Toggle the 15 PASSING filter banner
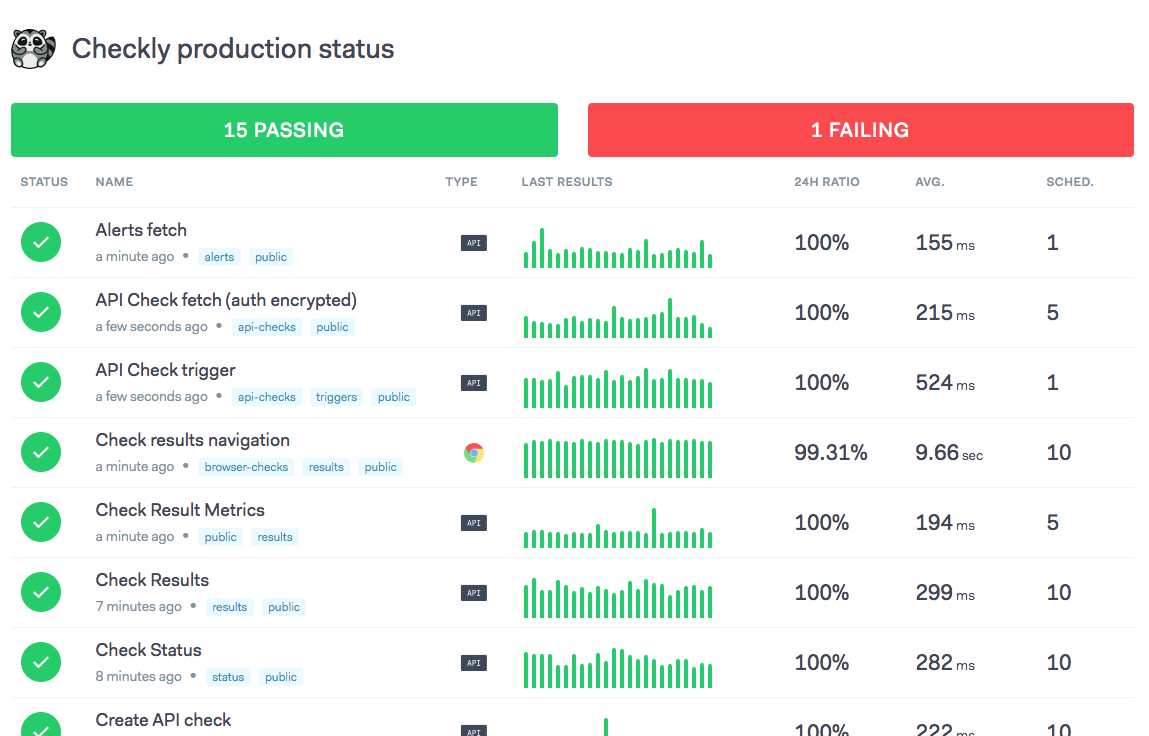This screenshot has height=736, width=1149. point(284,130)
